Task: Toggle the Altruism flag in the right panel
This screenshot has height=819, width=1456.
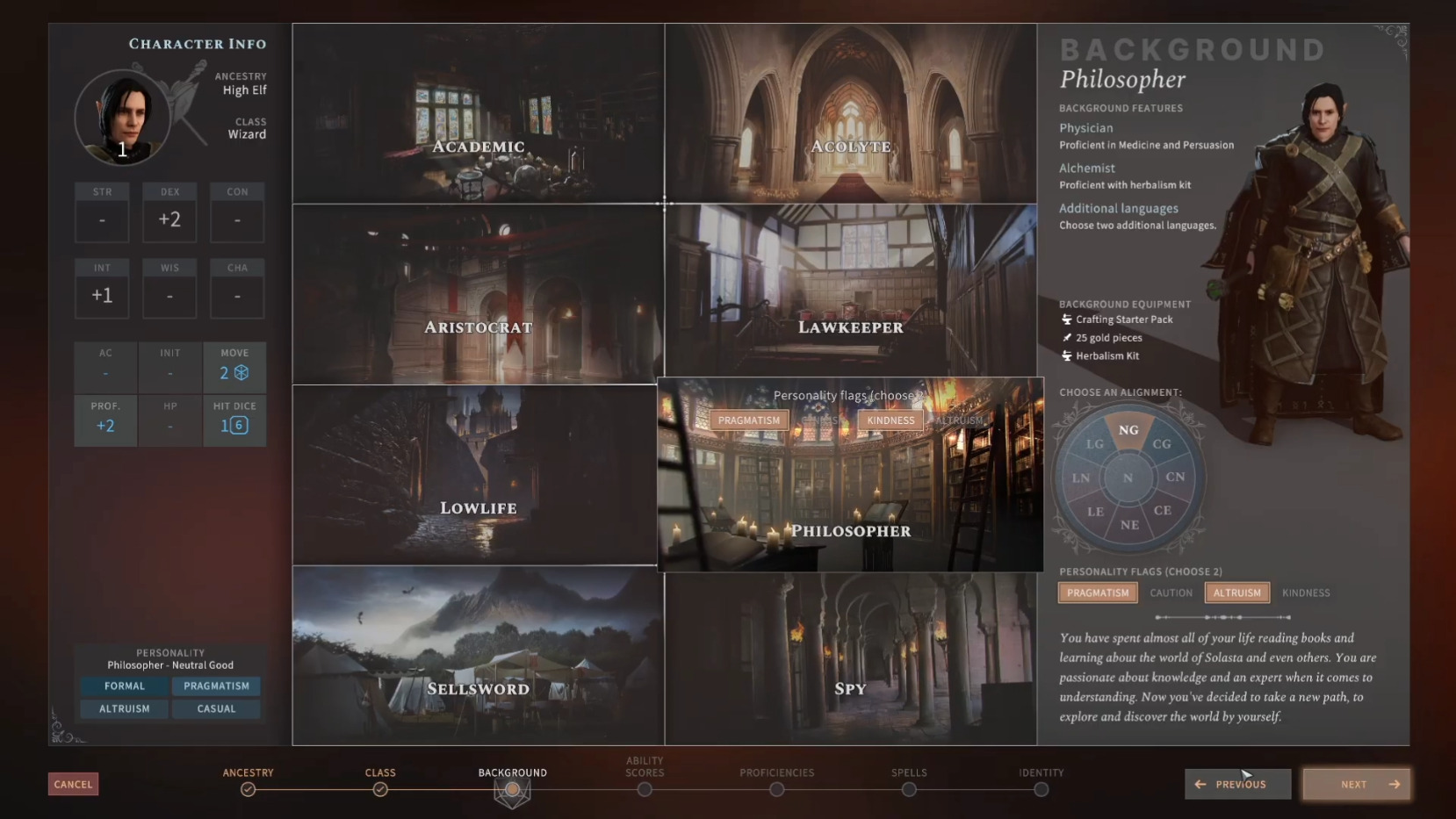Action: (x=1236, y=593)
